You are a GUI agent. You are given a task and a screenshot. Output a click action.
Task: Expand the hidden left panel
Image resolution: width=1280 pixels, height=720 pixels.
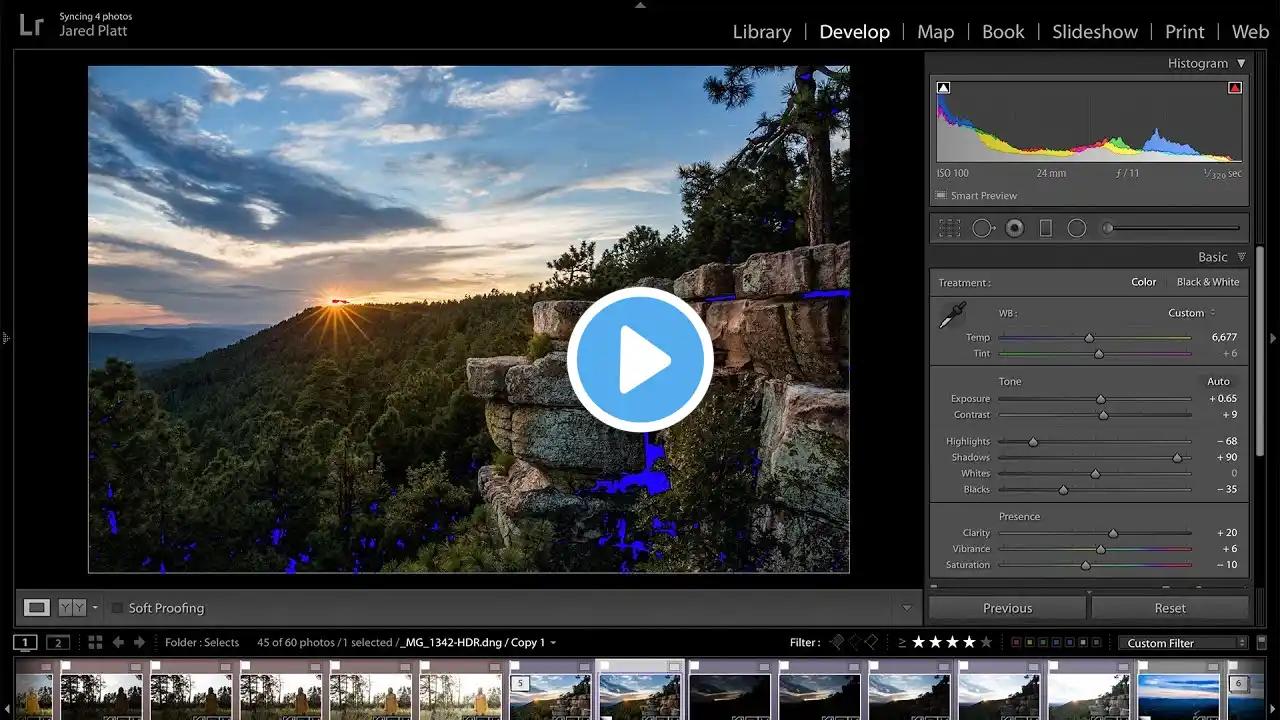[x=6, y=338]
